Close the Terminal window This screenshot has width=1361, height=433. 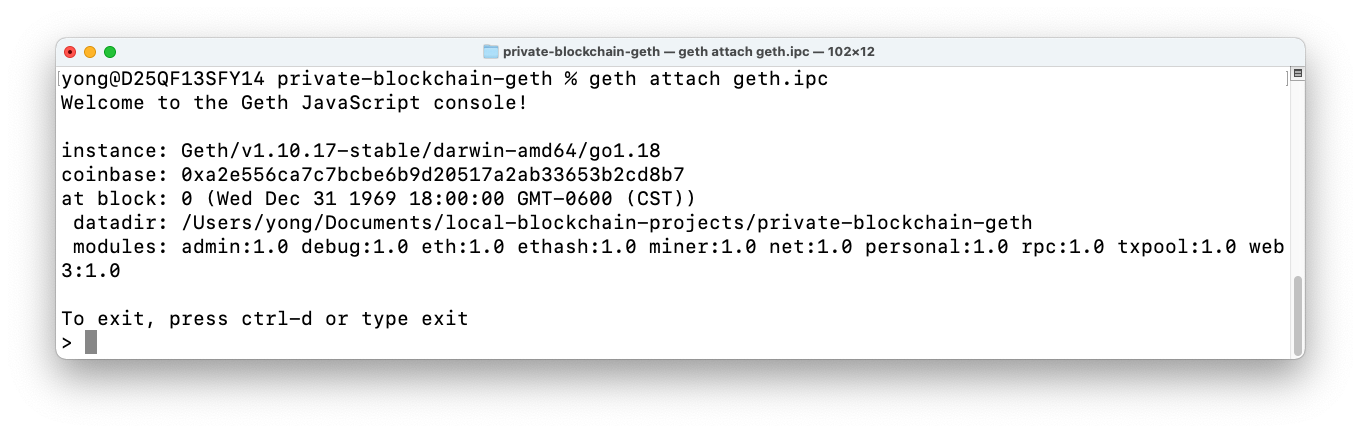click(70, 51)
